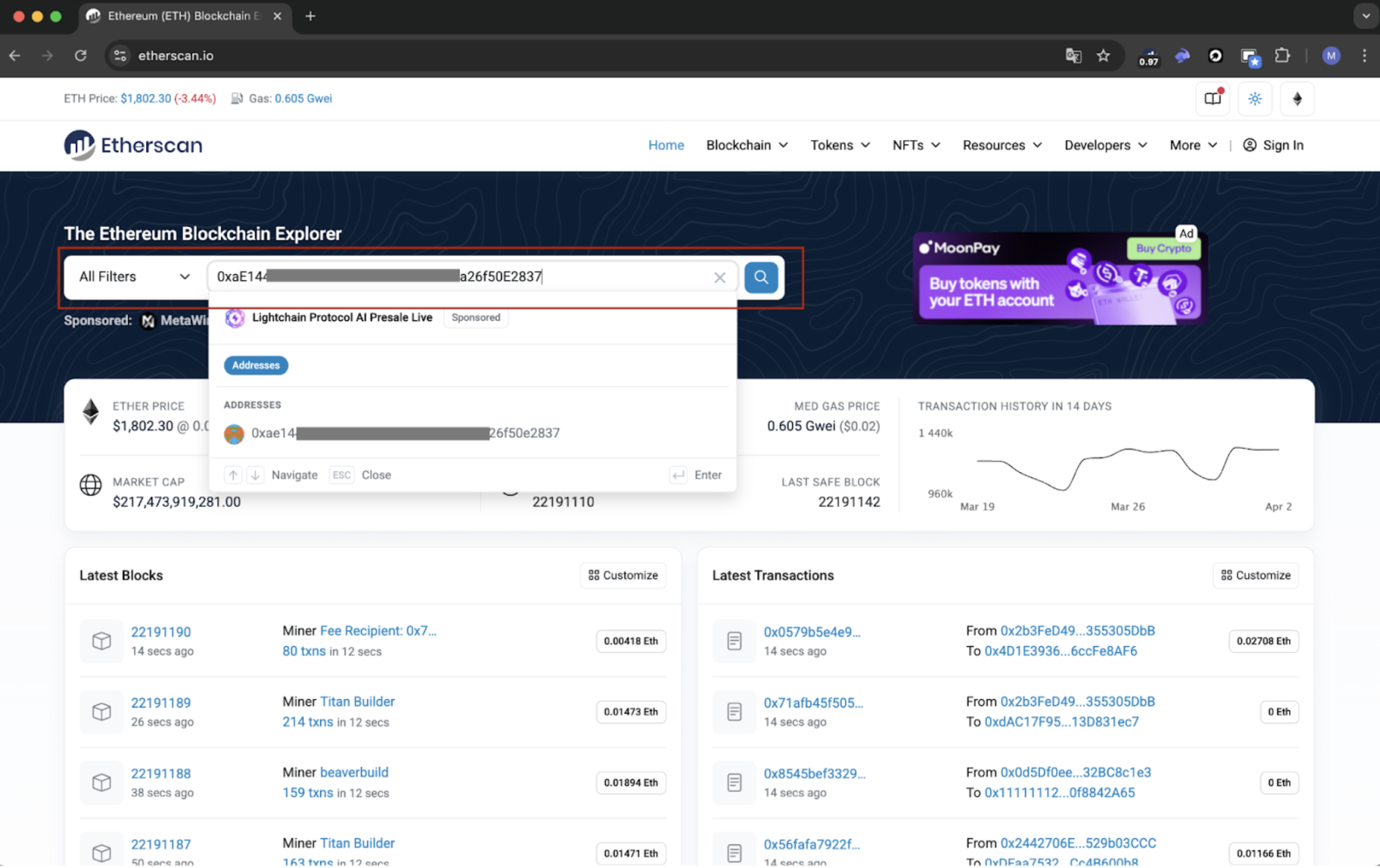Click the address avatar in search results
This screenshot has height=868, width=1380.
point(234,434)
